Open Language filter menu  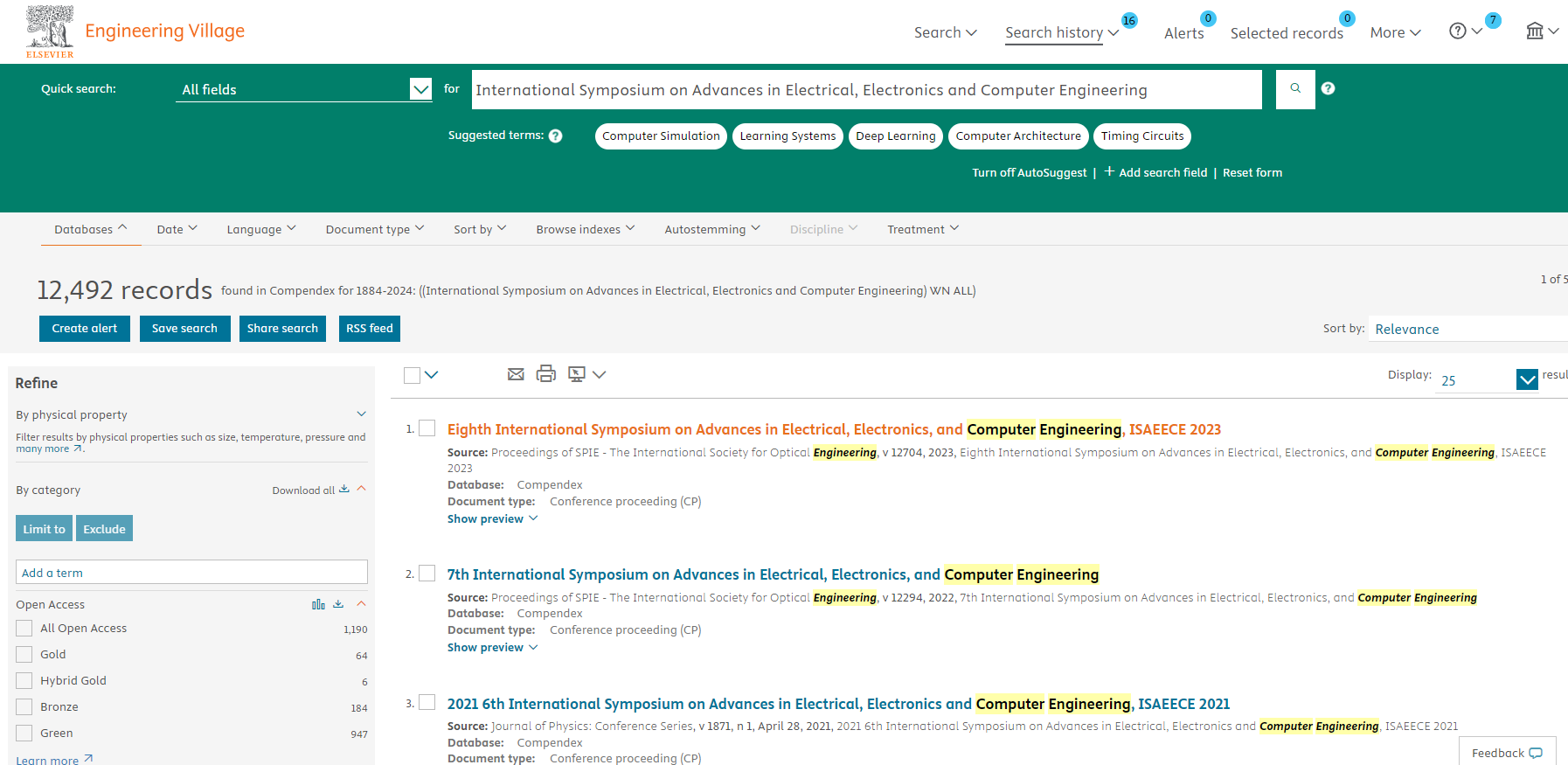[x=261, y=229]
